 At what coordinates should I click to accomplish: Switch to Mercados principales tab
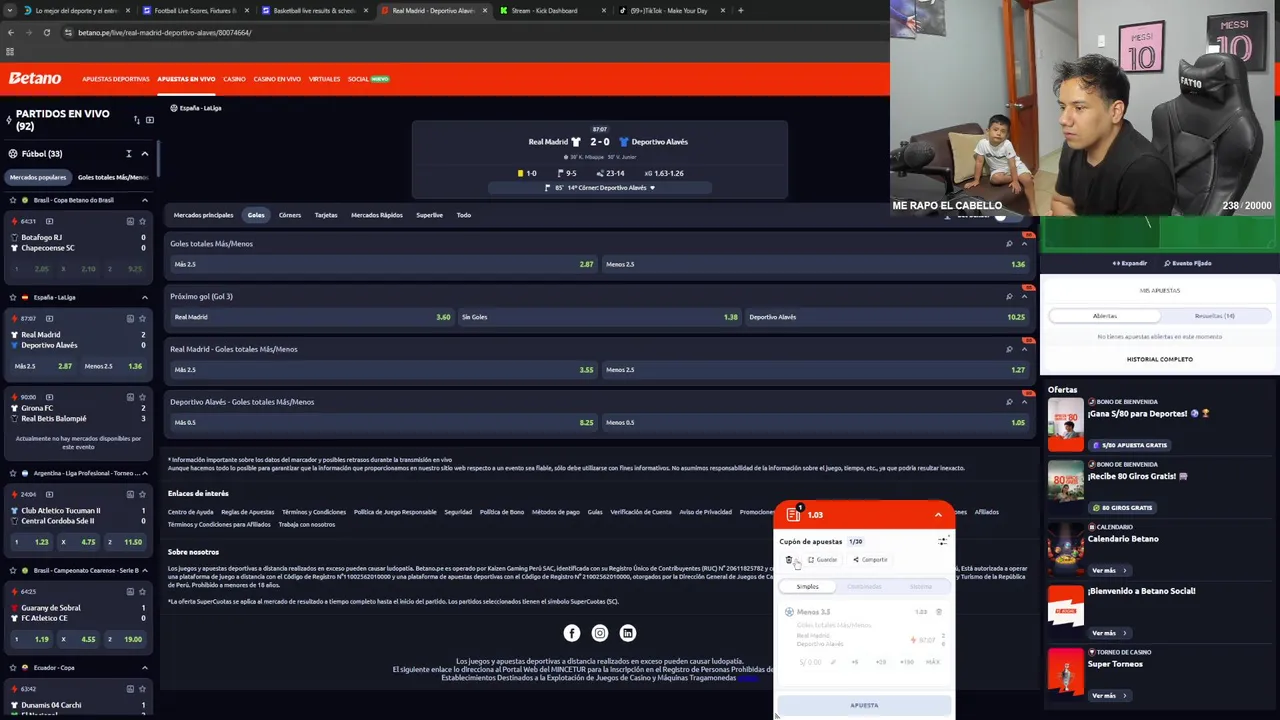203,215
